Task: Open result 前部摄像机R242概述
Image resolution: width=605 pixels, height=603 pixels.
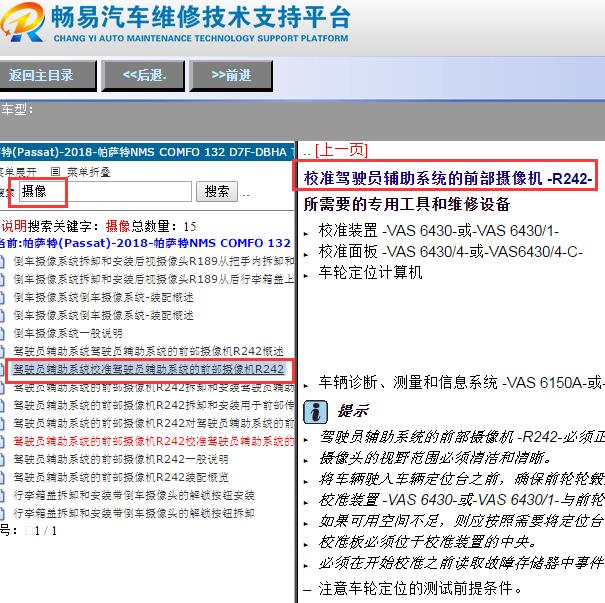Action: coord(149,351)
